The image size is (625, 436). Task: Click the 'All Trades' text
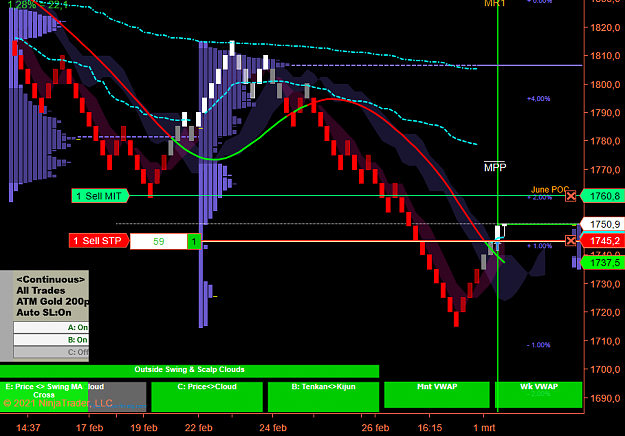click(x=41, y=291)
